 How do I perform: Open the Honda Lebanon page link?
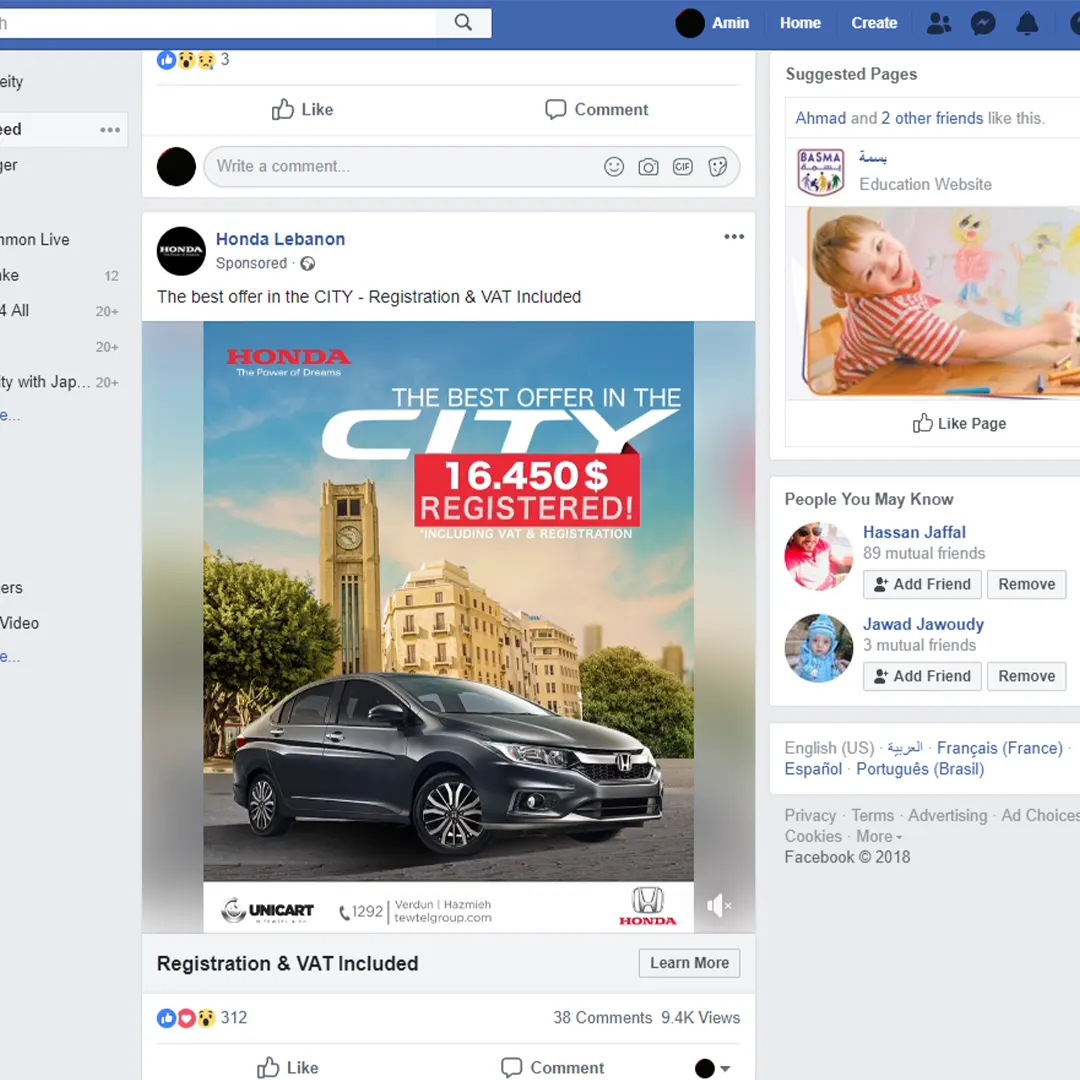click(280, 239)
